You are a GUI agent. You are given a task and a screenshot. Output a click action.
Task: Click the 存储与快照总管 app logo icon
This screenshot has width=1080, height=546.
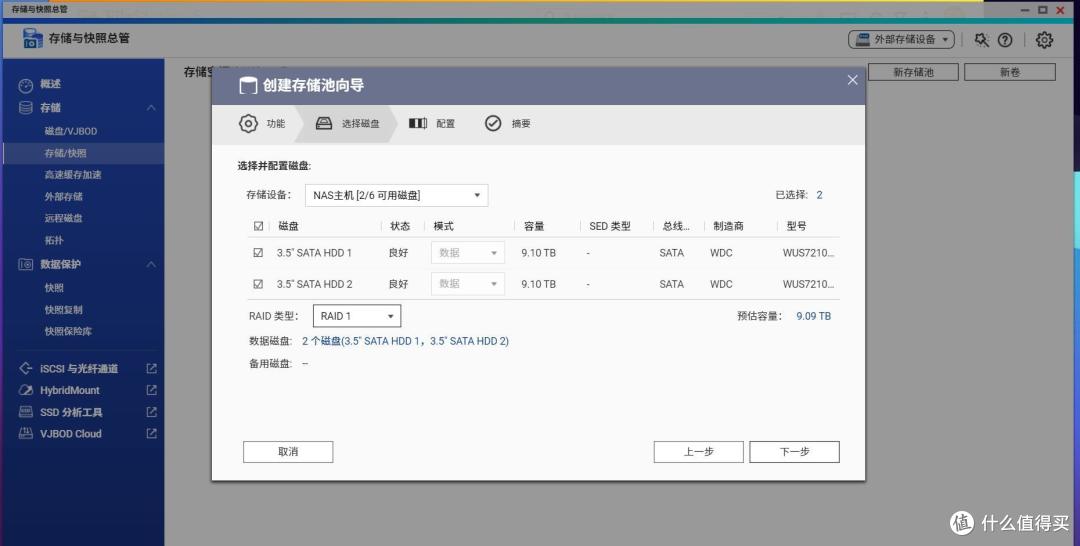[32, 39]
